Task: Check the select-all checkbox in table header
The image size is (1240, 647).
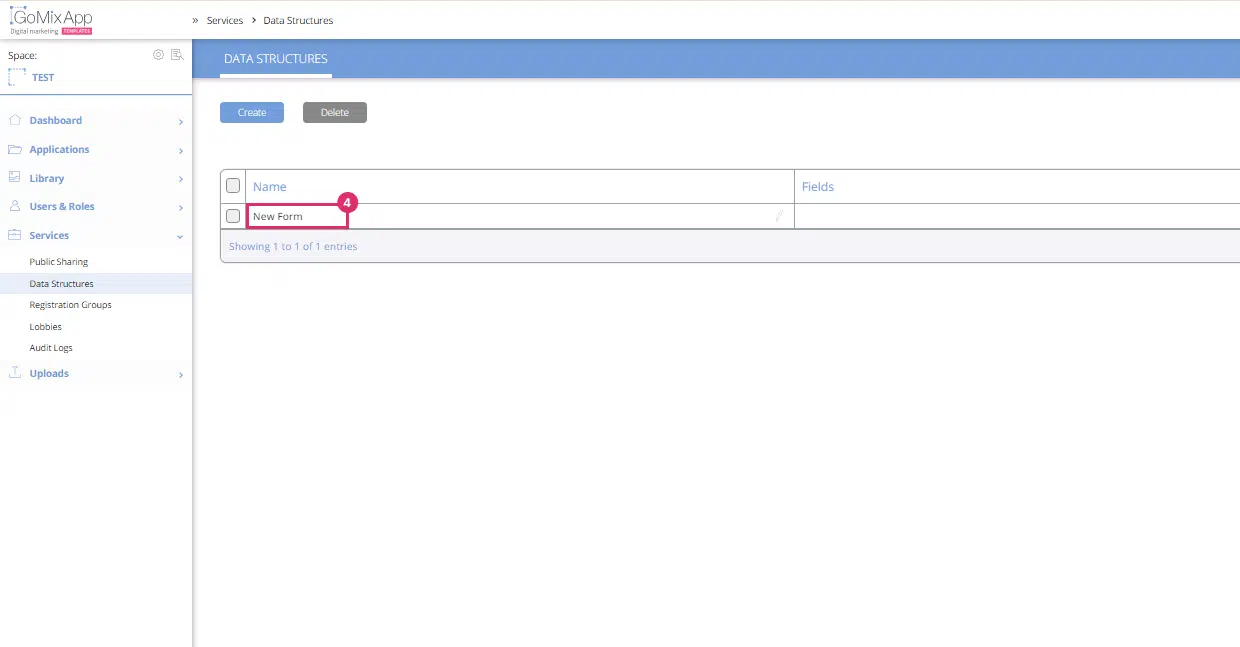Action: (232, 185)
